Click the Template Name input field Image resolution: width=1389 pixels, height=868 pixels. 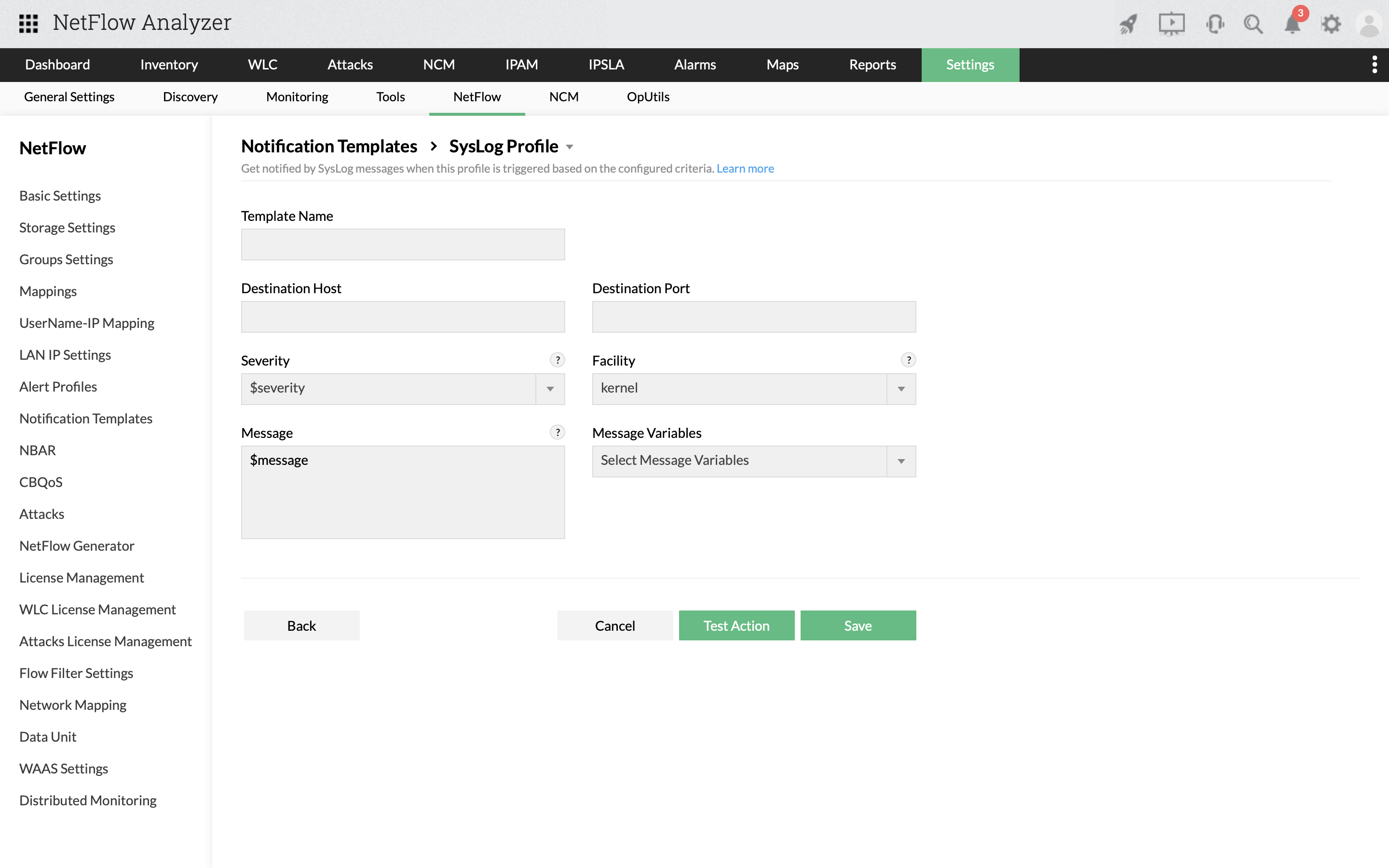(x=403, y=244)
